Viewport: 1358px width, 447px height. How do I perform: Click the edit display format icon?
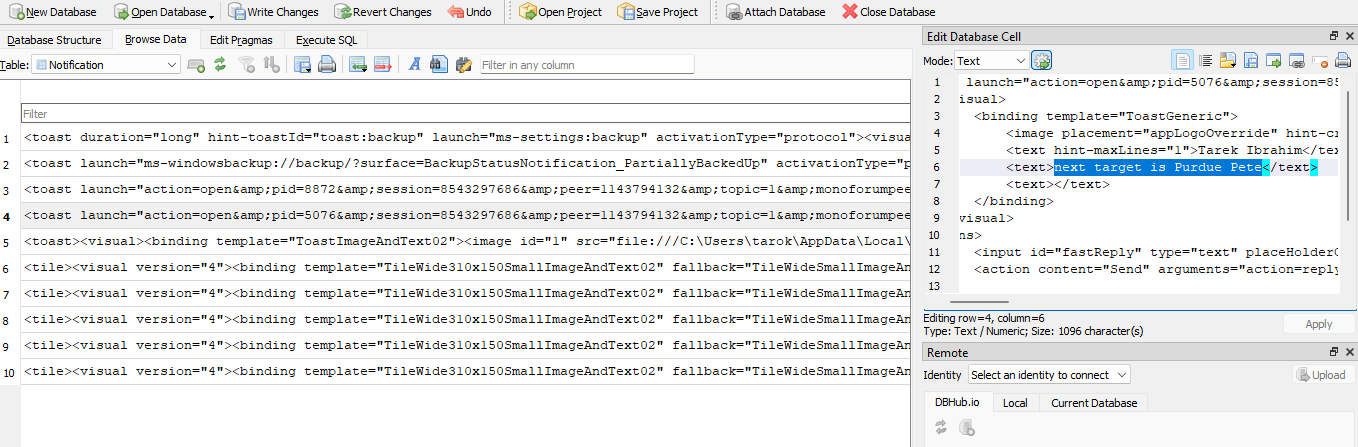[414, 65]
